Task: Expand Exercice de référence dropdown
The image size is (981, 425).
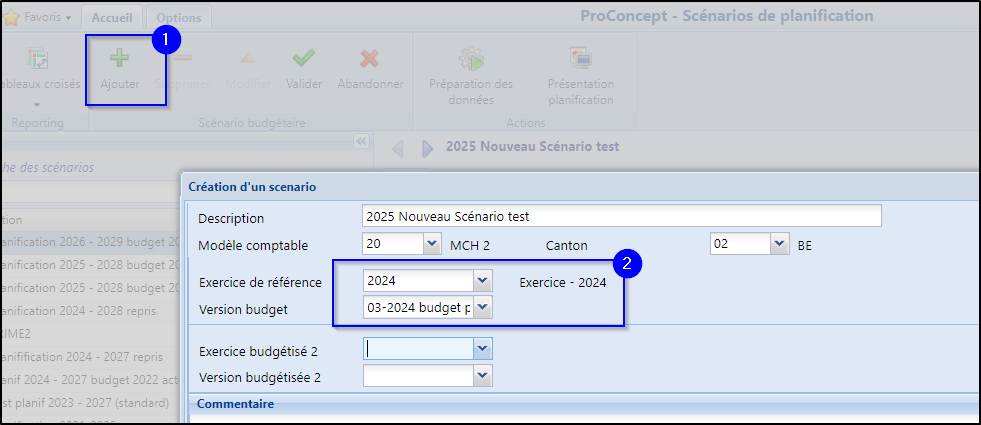Action: pos(482,281)
